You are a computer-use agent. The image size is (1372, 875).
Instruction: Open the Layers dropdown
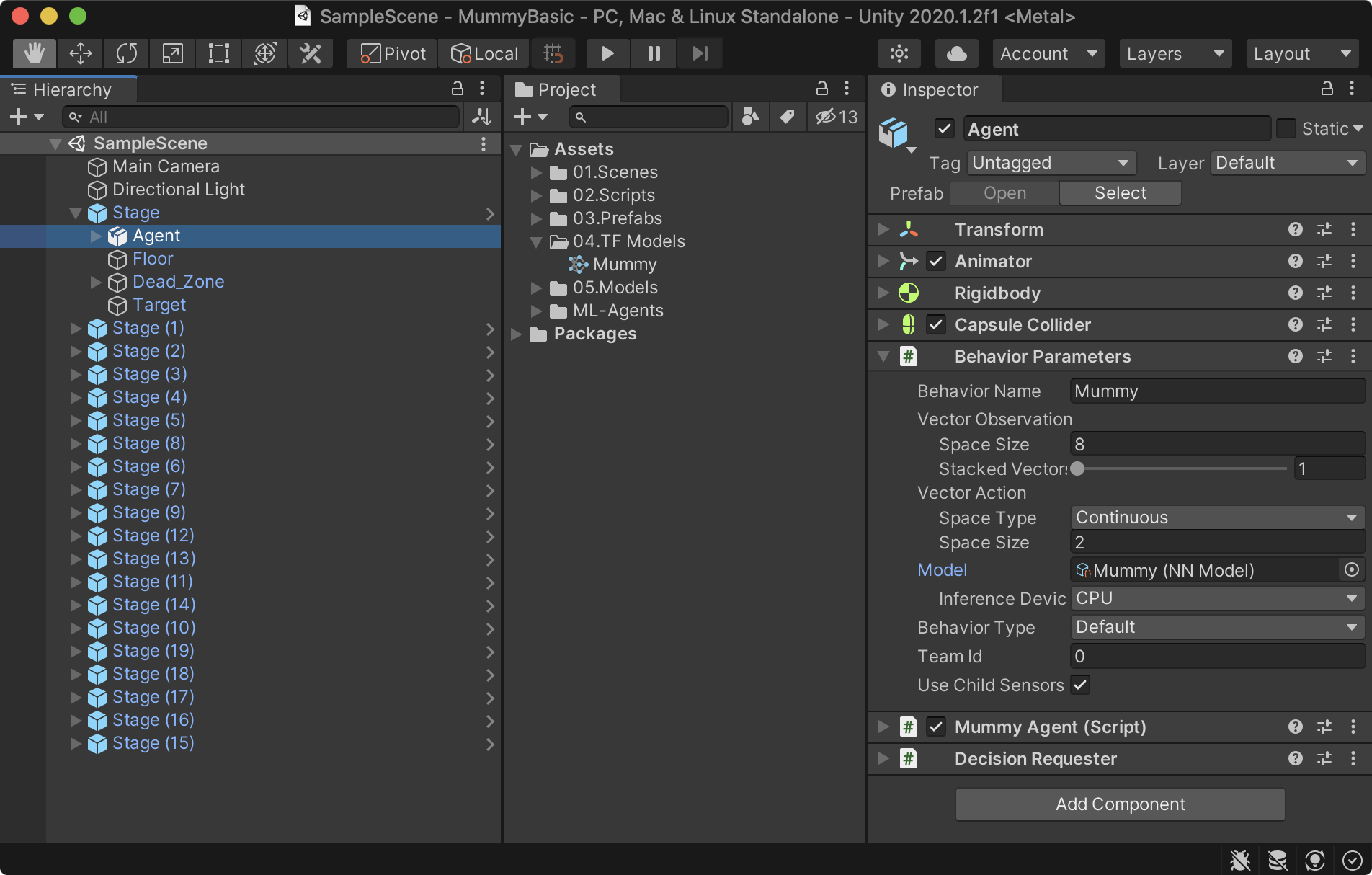click(x=1175, y=53)
